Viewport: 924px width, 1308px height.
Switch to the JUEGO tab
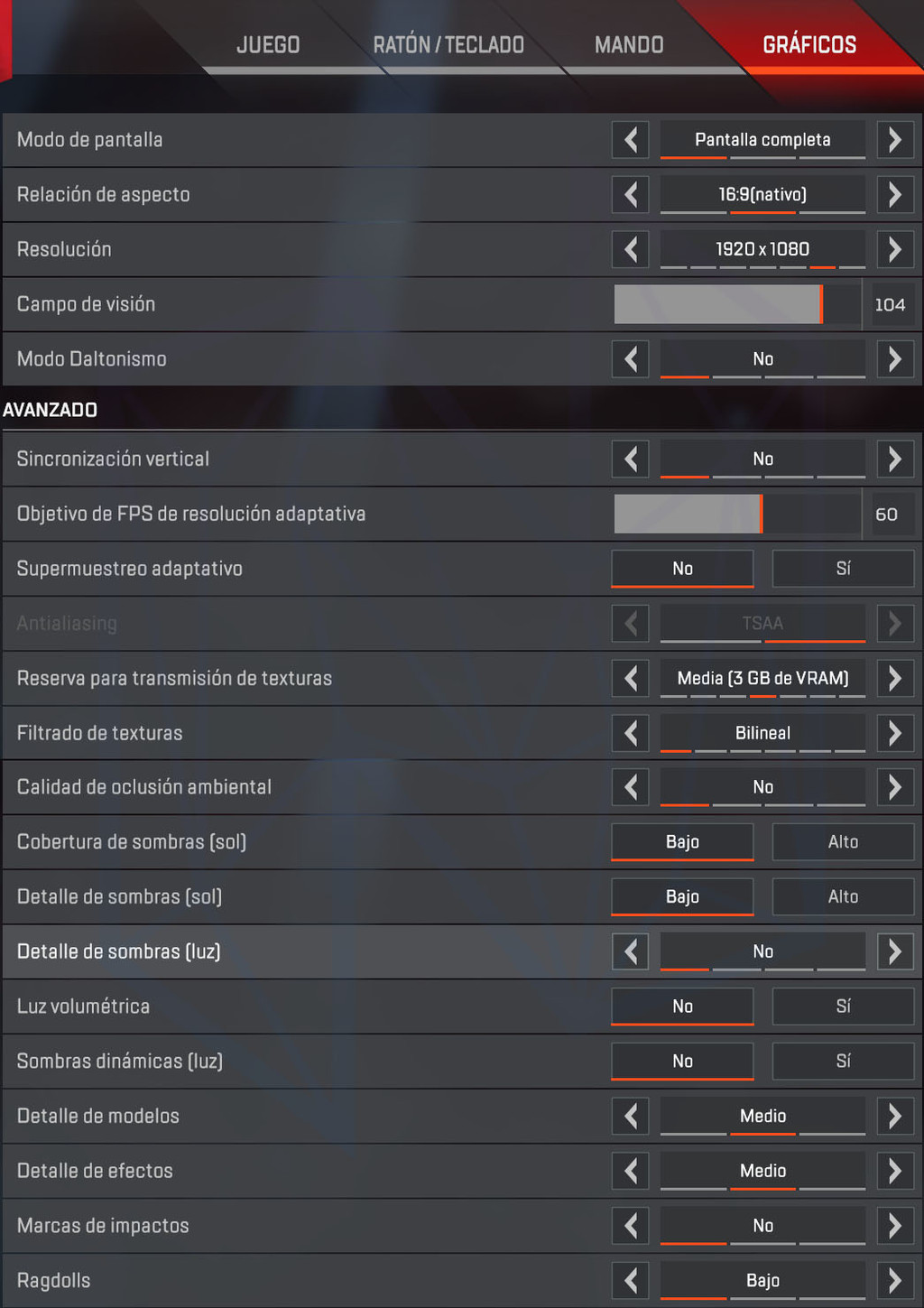(x=268, y=45)
